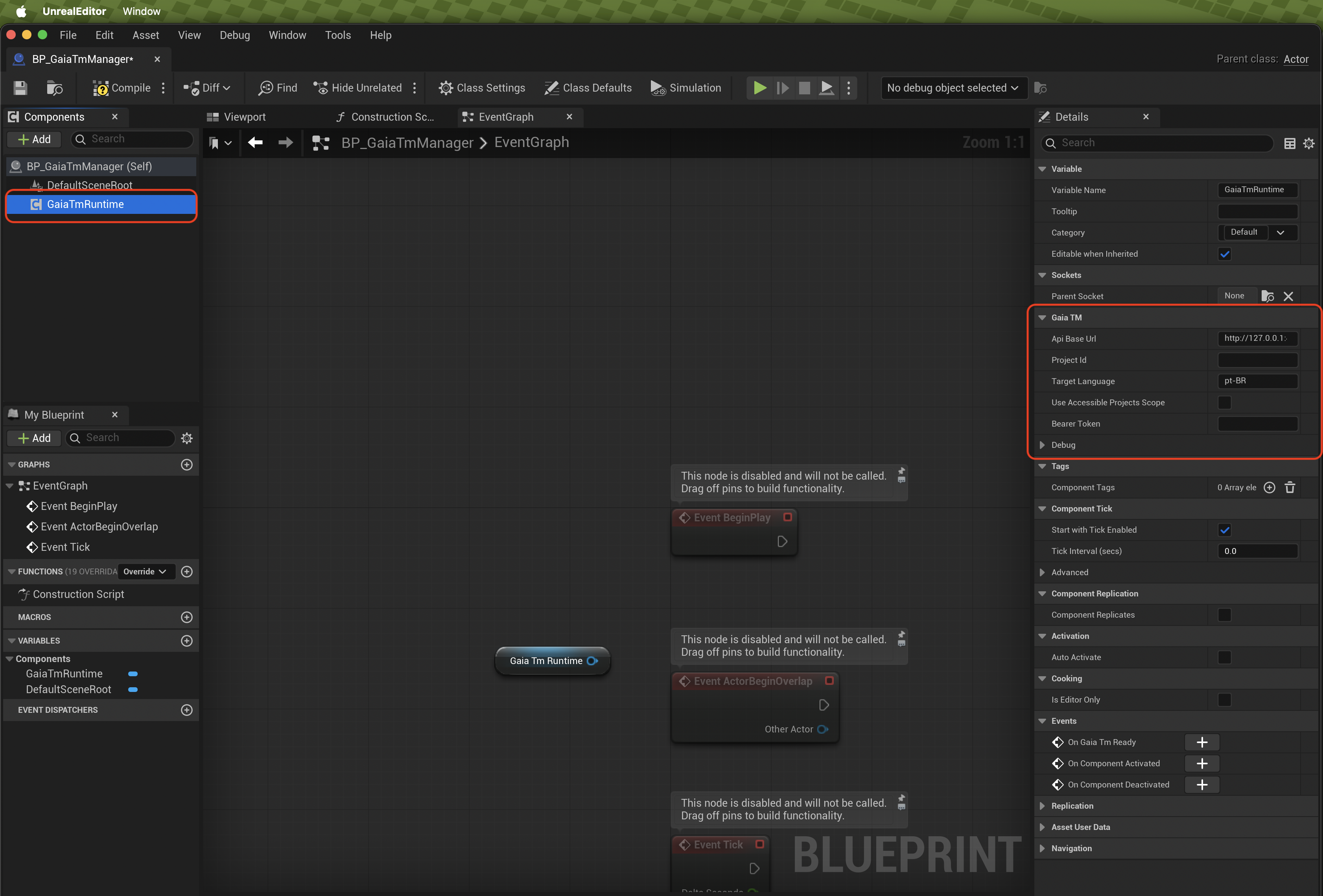The height and width of the screenshot is (896, 1323).
Task: Open the Compile options menu (three dots)
Action: tap(163, 88)
